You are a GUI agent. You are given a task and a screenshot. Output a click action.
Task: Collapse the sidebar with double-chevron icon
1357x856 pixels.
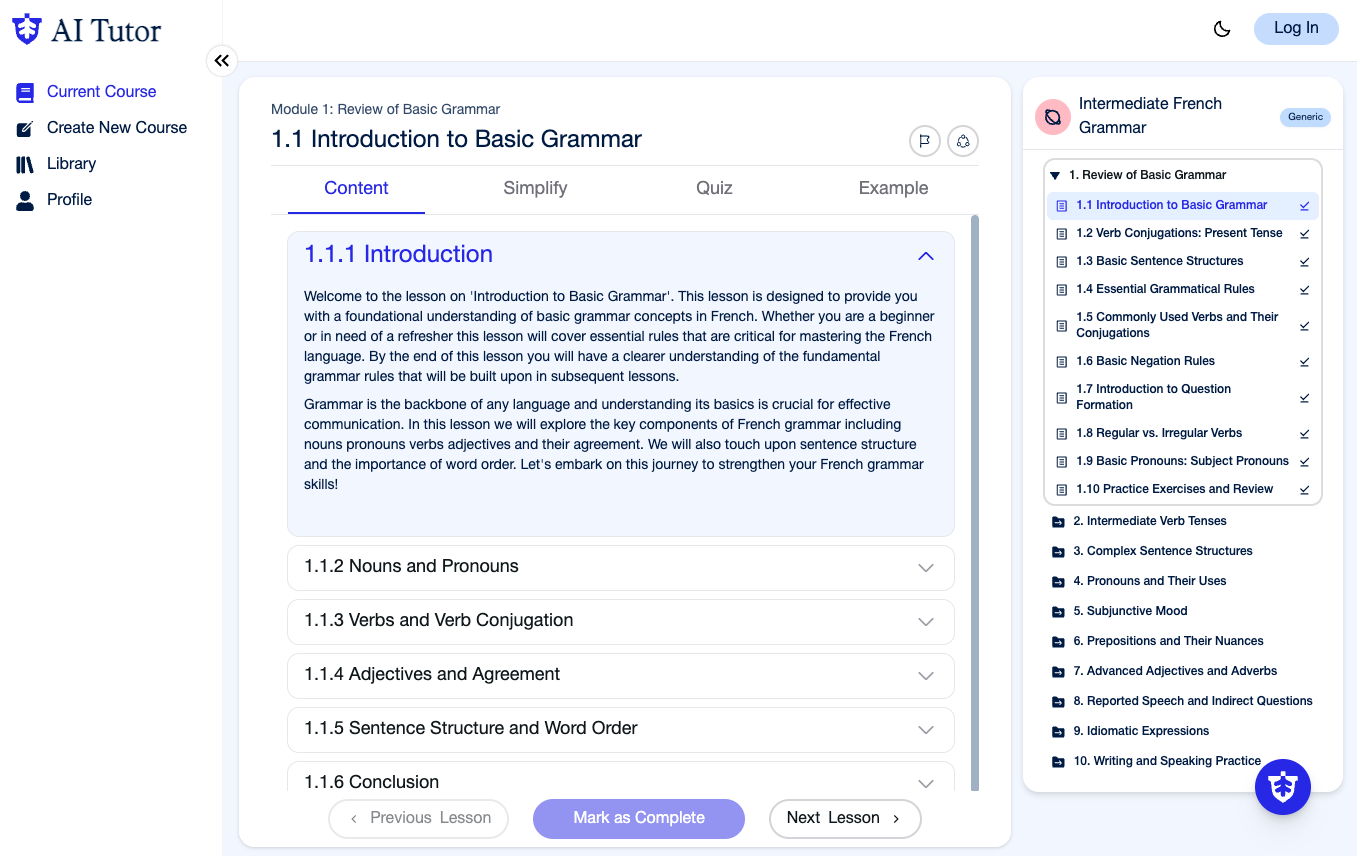(x=222, y=61)
